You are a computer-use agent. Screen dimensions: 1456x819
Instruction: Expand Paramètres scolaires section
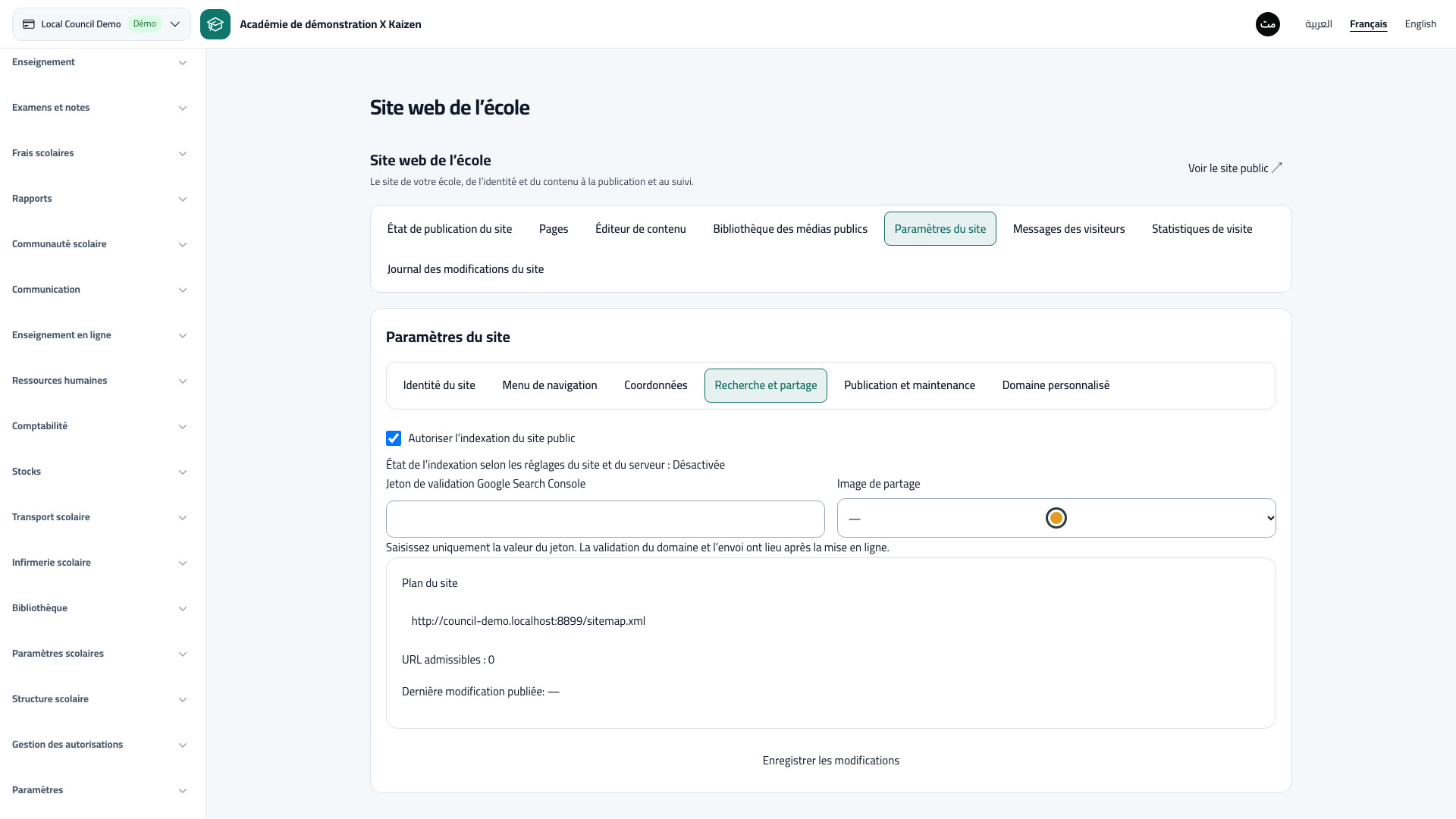click(99, 654)
